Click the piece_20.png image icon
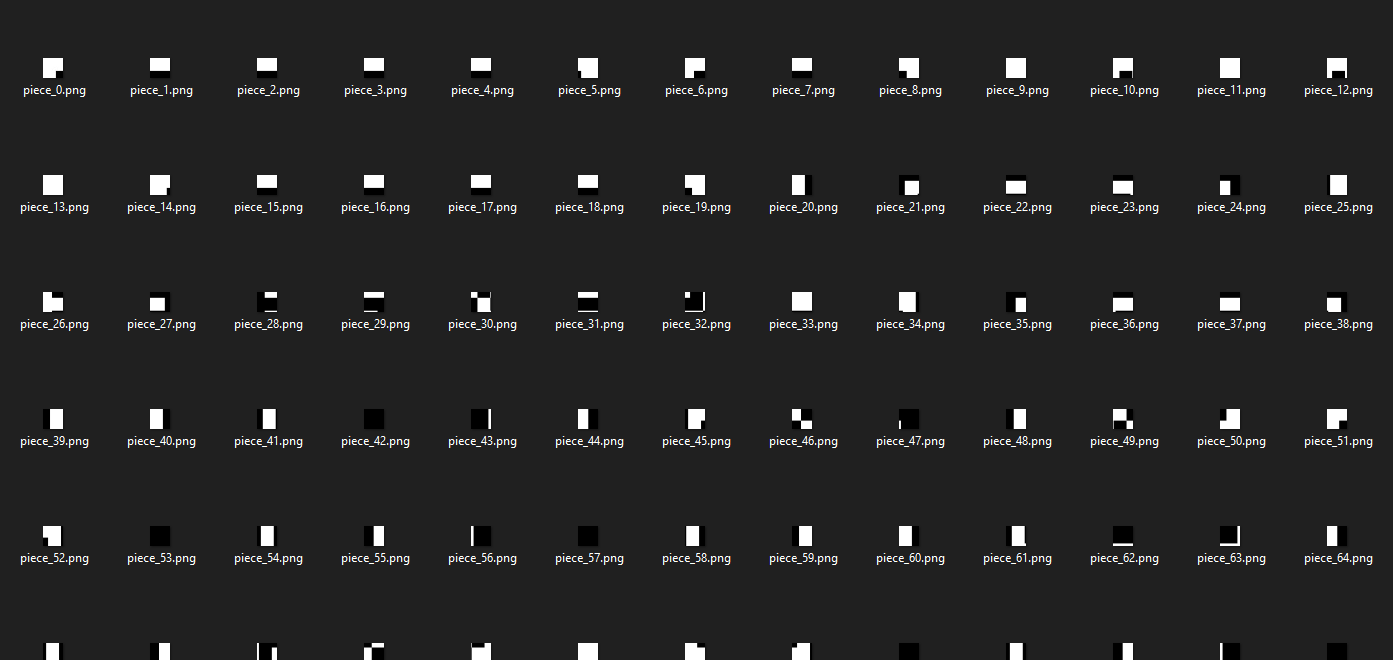Viewport: 1393px width, 660px height. pyautogui.click(x=803, y=185)
